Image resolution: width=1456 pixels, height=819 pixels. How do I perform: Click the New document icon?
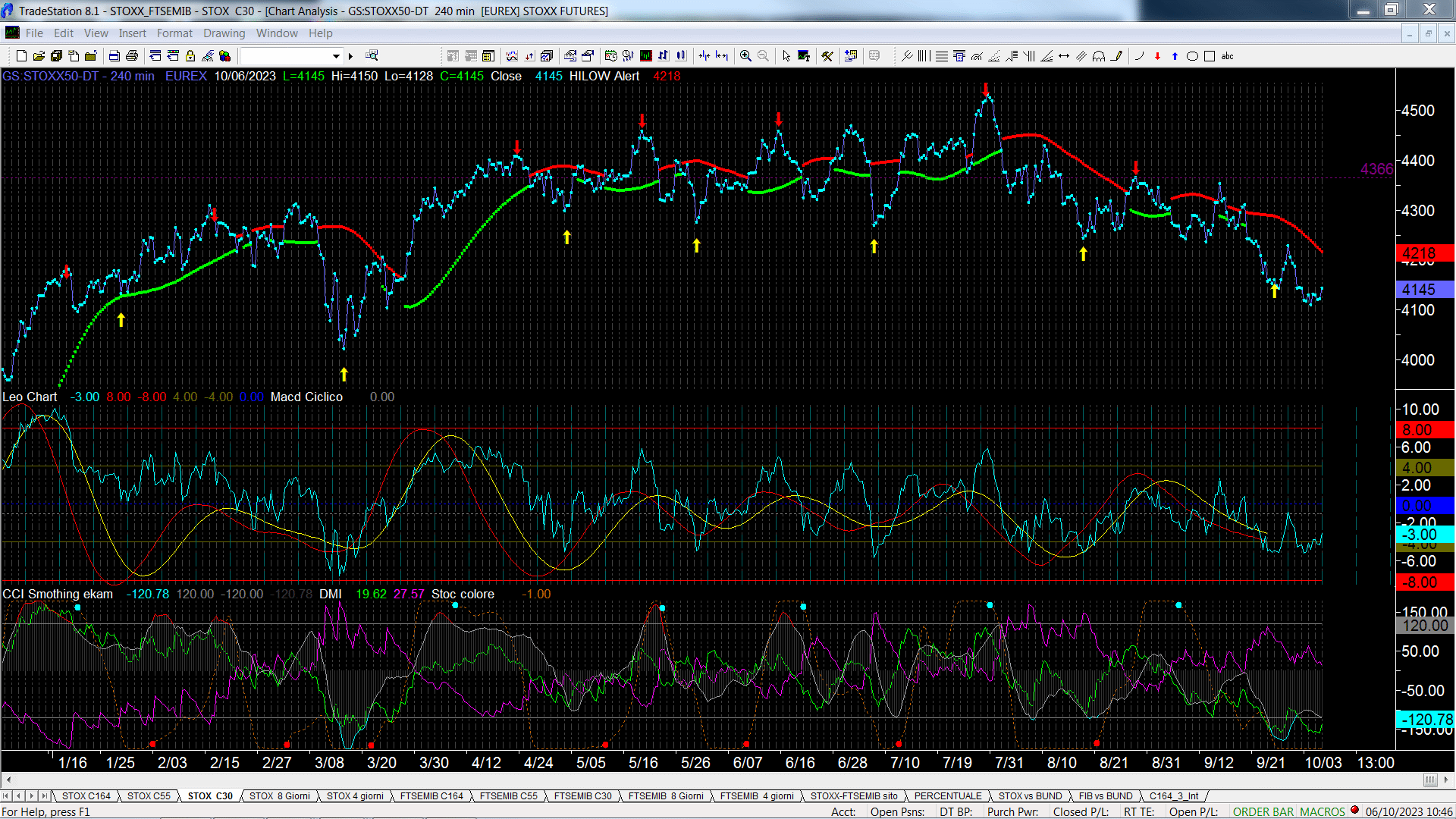coord(21,55)
